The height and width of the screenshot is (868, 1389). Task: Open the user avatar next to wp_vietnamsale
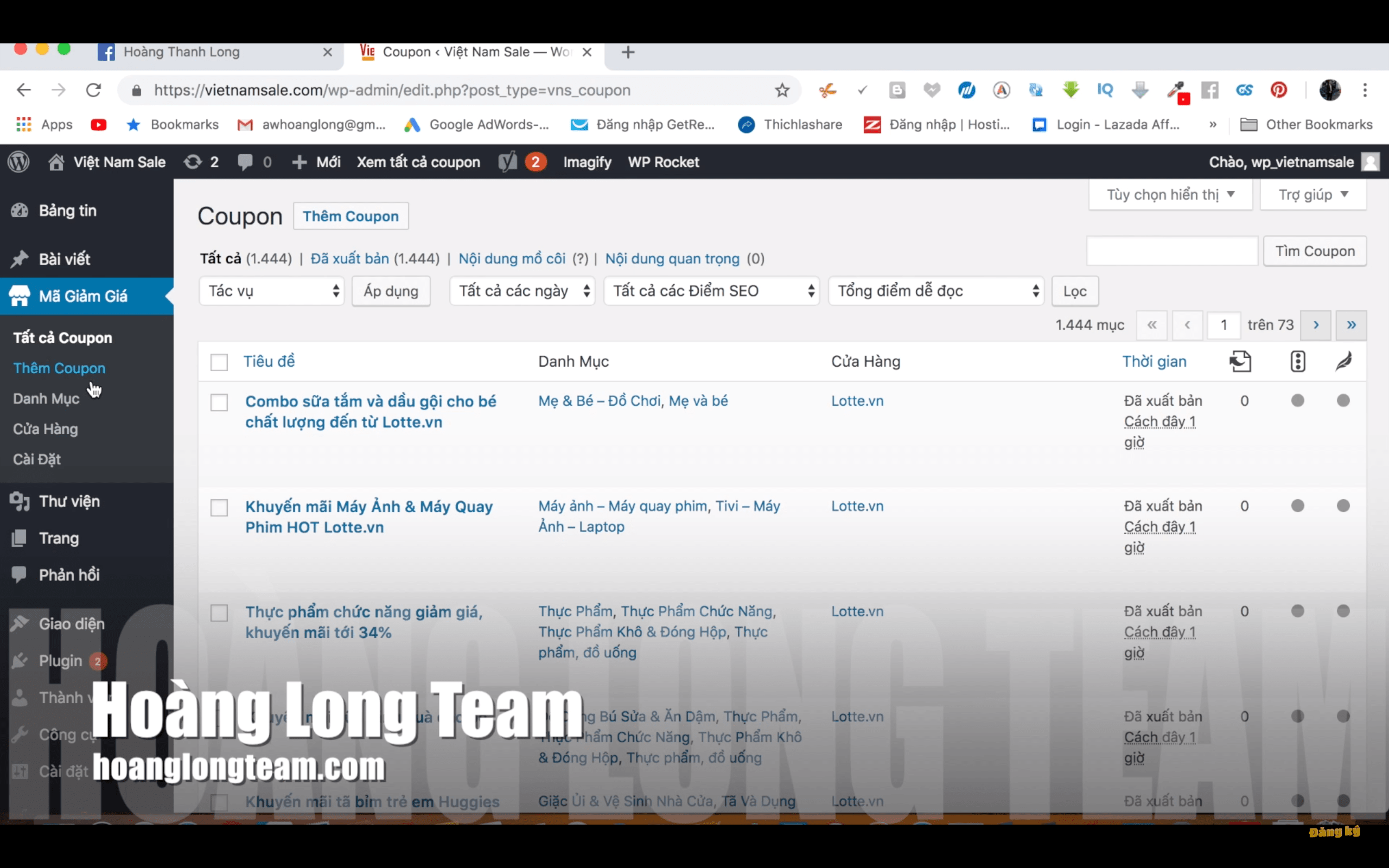[x=1371, y=162]
